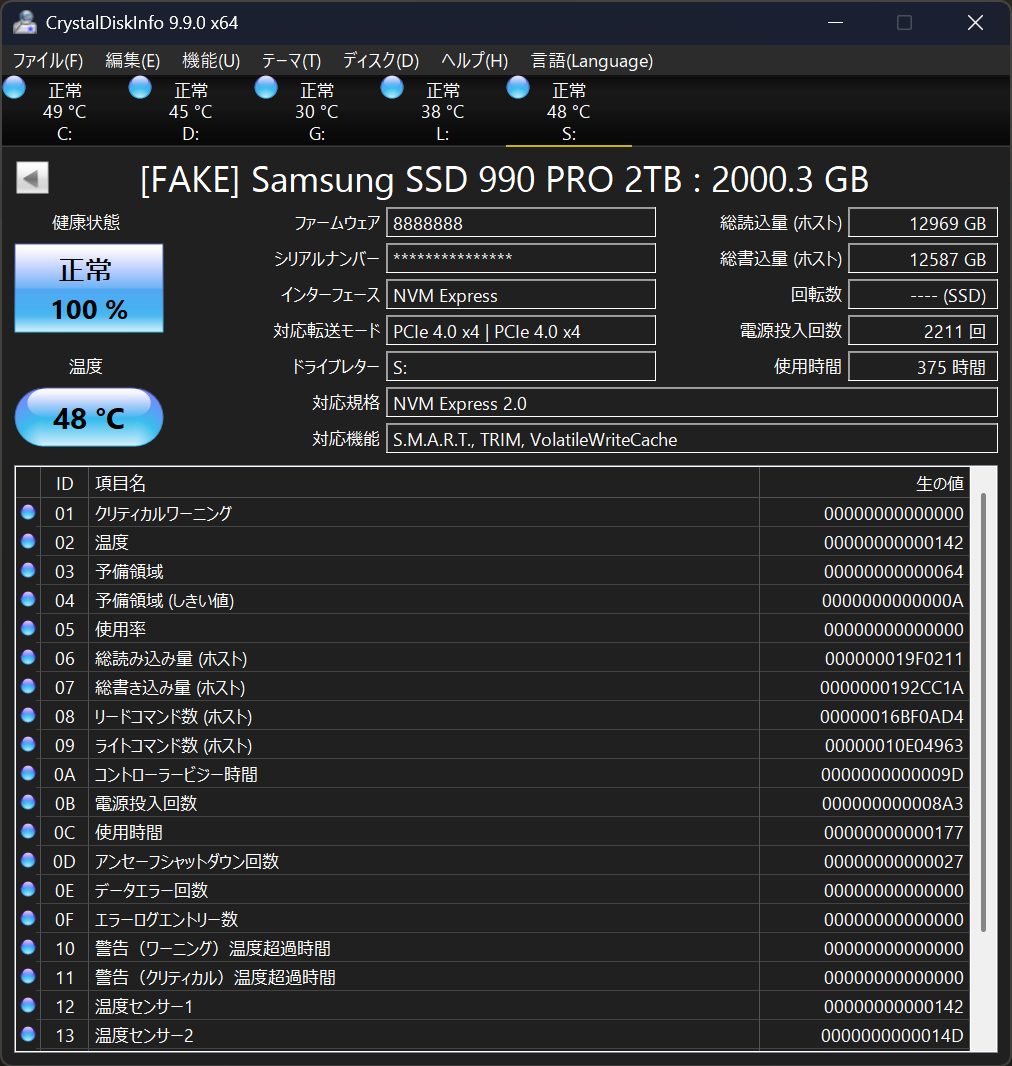1012x1066 pixels.
Task: Click the 48 °C temperature button
Action: click(x=89, y=417)
